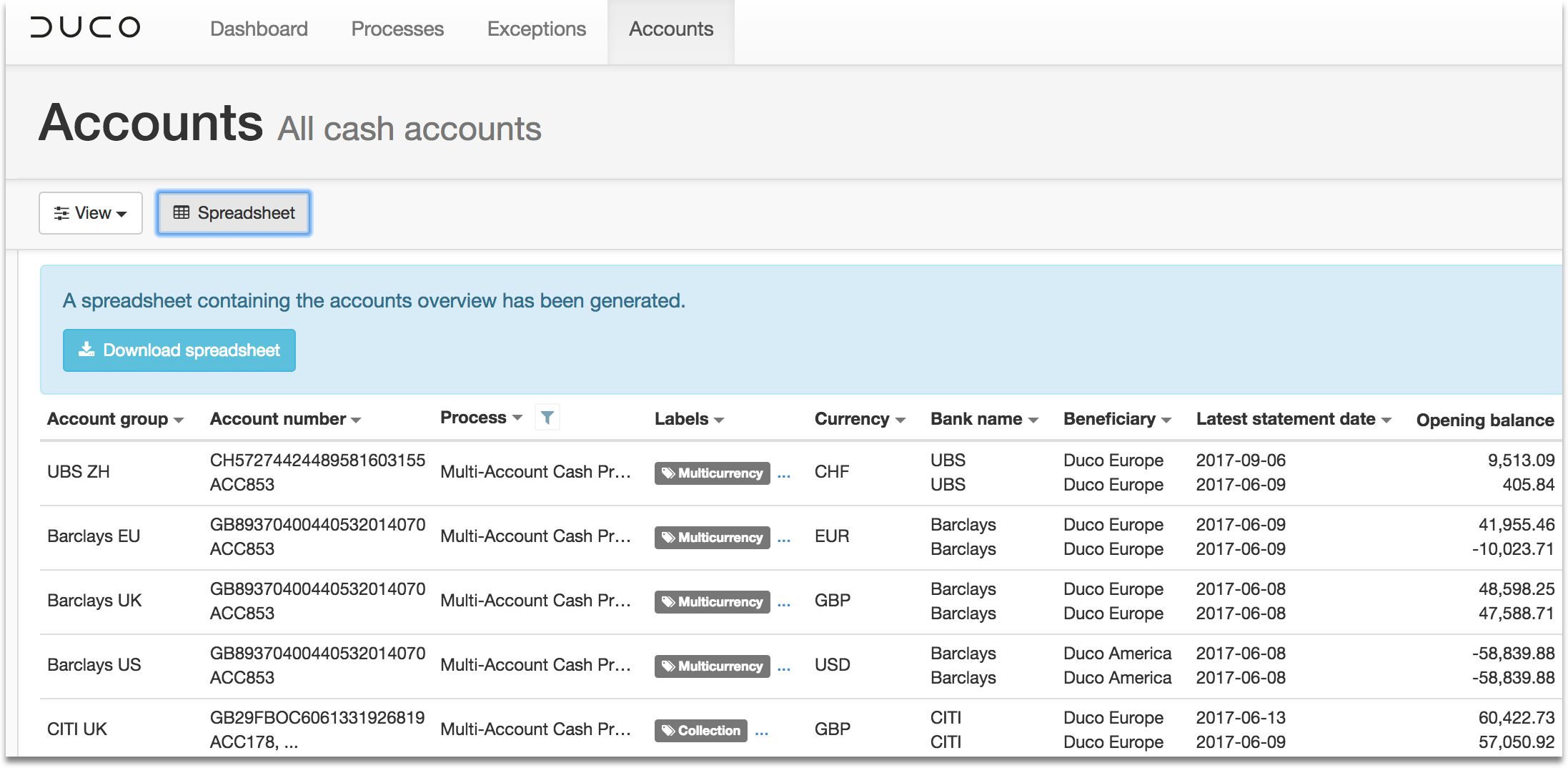This screenshot has height=768, width=1568.
Task: Click the Spreadsheet button
Action: tap(234, 213)
